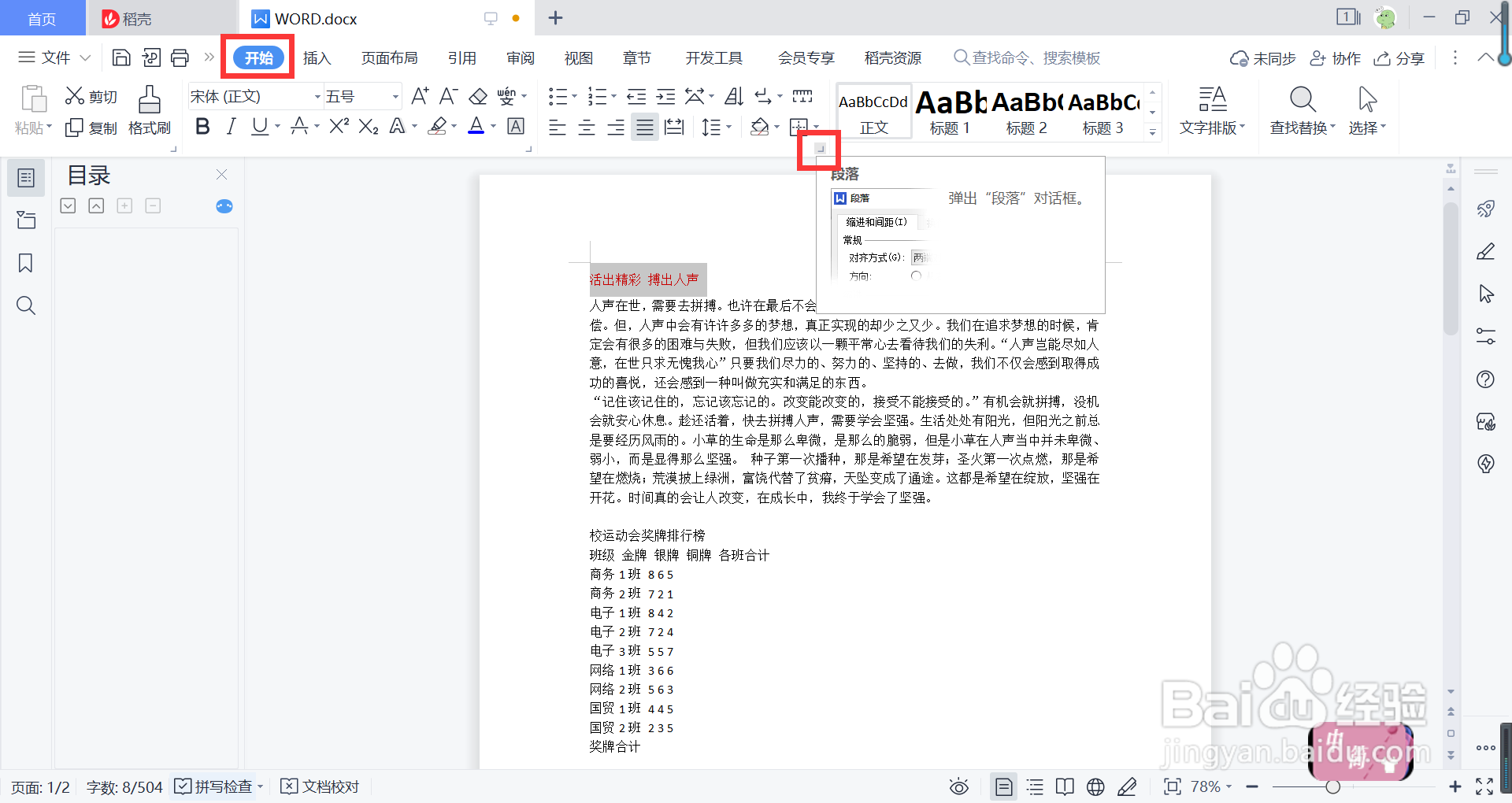The image size is (1512, 803).
Task: Center align the text
Action: pos(587,127)
